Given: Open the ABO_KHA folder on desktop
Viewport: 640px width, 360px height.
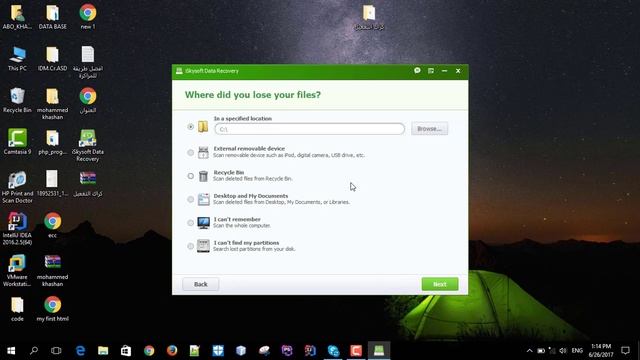Looking at the screenshot, I should [17, 17].
